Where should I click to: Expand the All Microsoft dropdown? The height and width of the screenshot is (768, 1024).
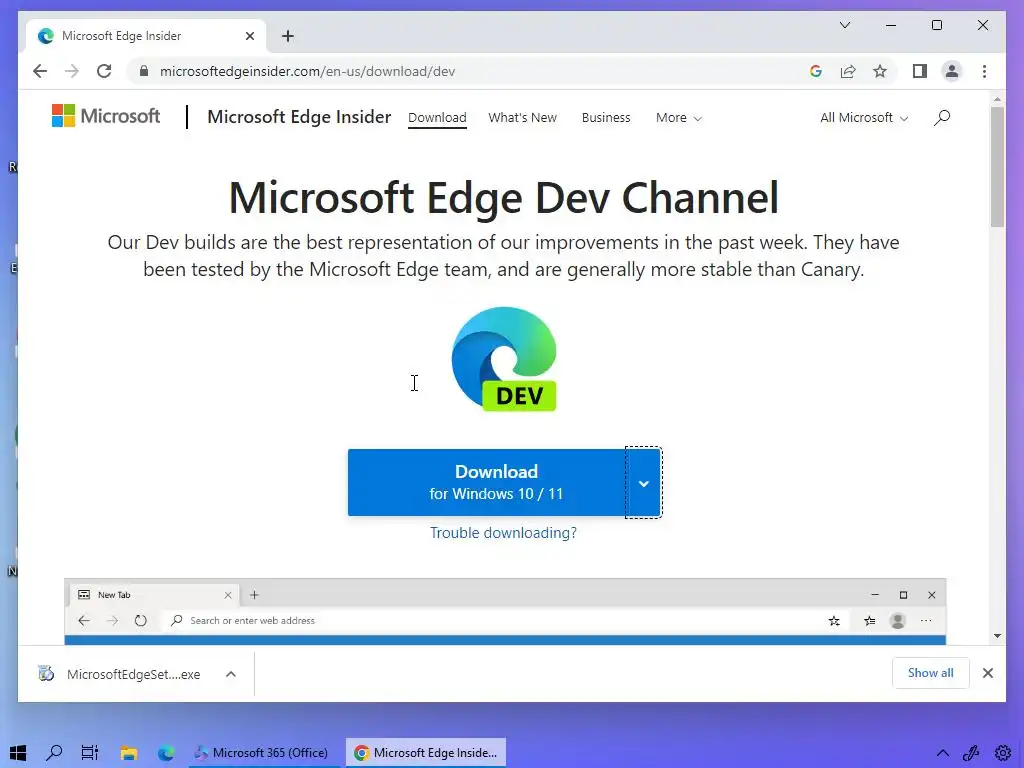(x=864, y=118)
